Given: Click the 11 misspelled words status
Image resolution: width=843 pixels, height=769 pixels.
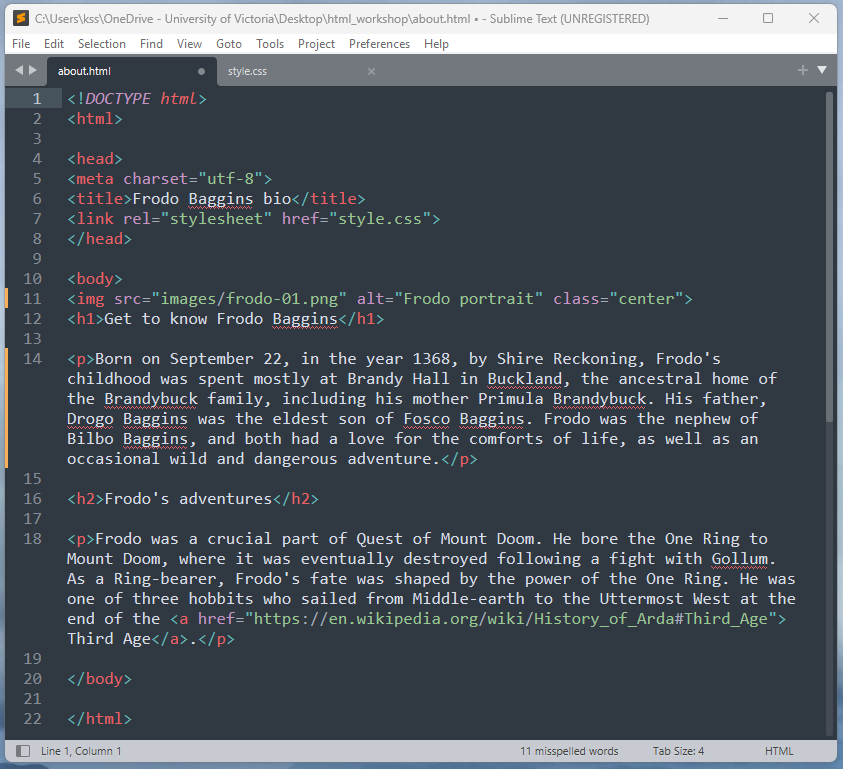Looking at the screenshot, I should pyautogui.click(x=569, y=751).
